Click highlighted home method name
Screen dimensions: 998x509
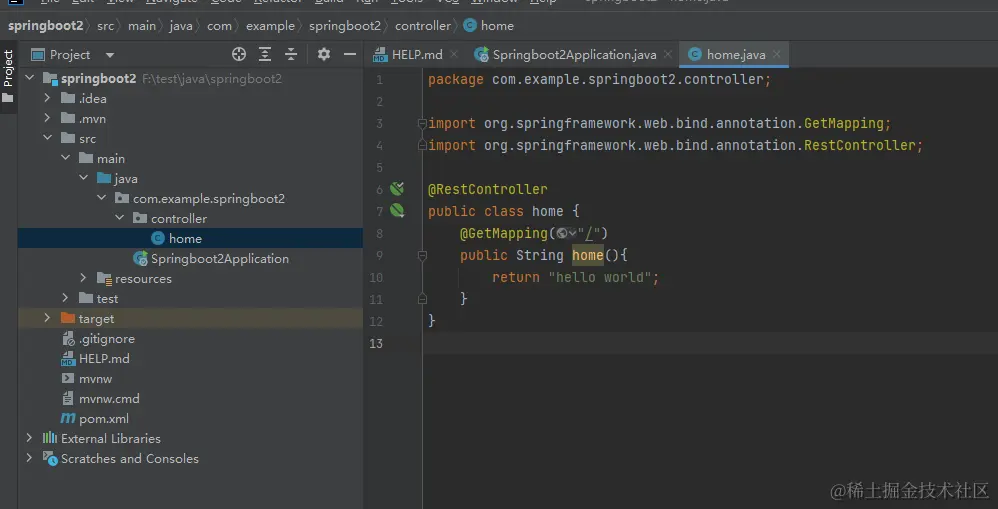[x=587, y=255]
